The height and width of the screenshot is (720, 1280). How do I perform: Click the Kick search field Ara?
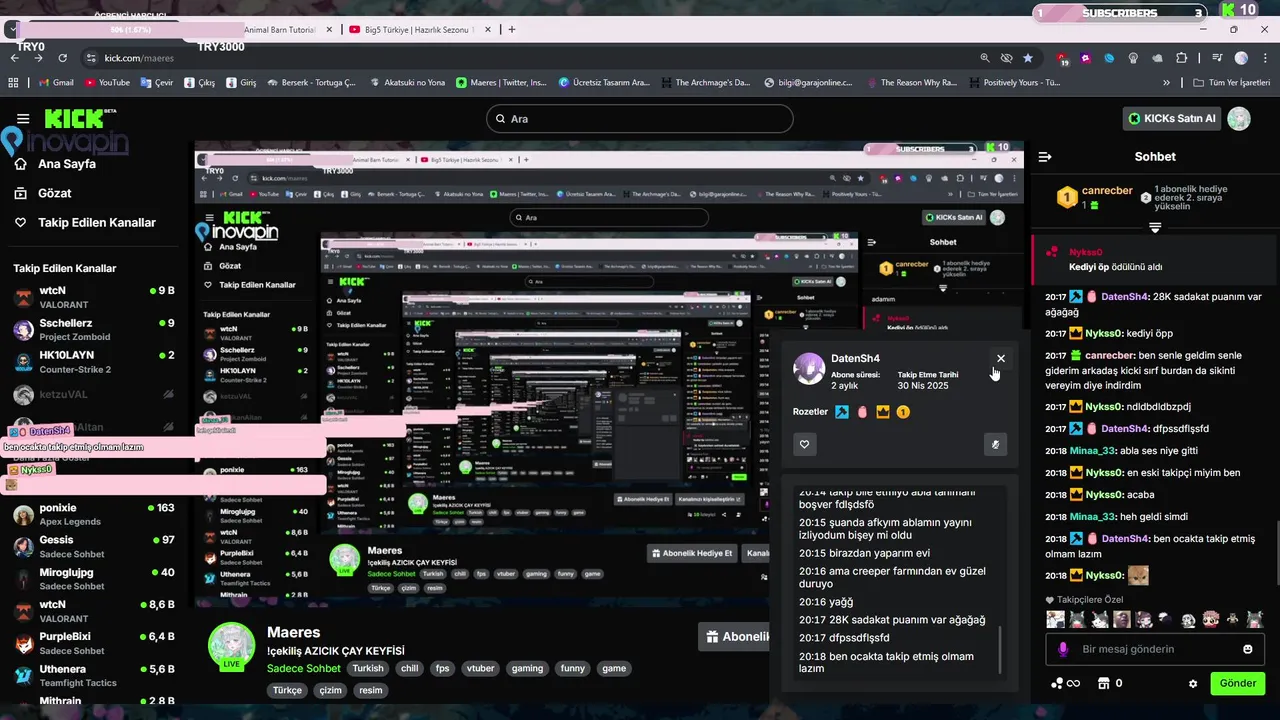[640, 119]
